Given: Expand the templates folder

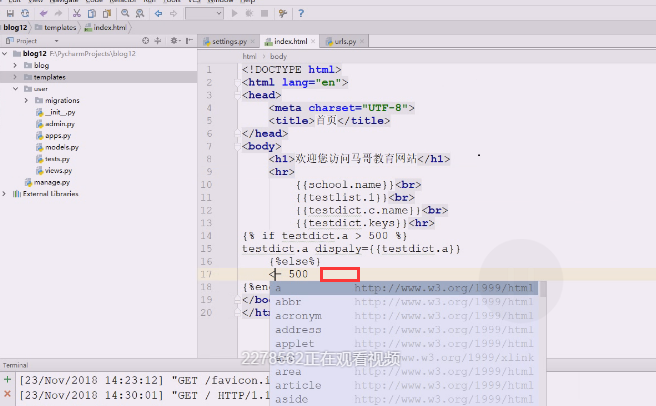Looking at the screenshot, I should pos(15,77).
